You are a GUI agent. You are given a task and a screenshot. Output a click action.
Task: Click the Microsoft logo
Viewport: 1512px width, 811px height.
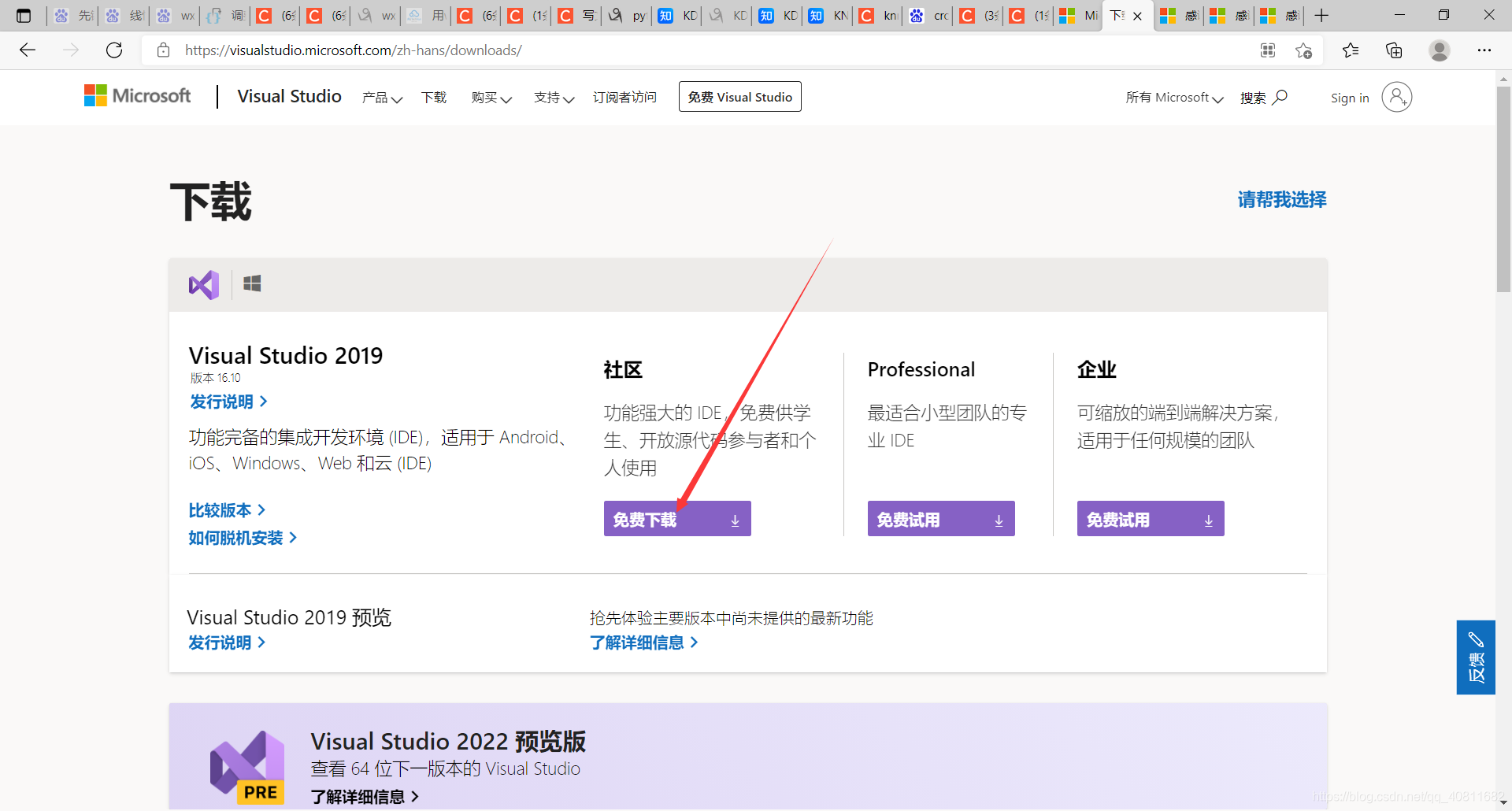tap(138, 96)
